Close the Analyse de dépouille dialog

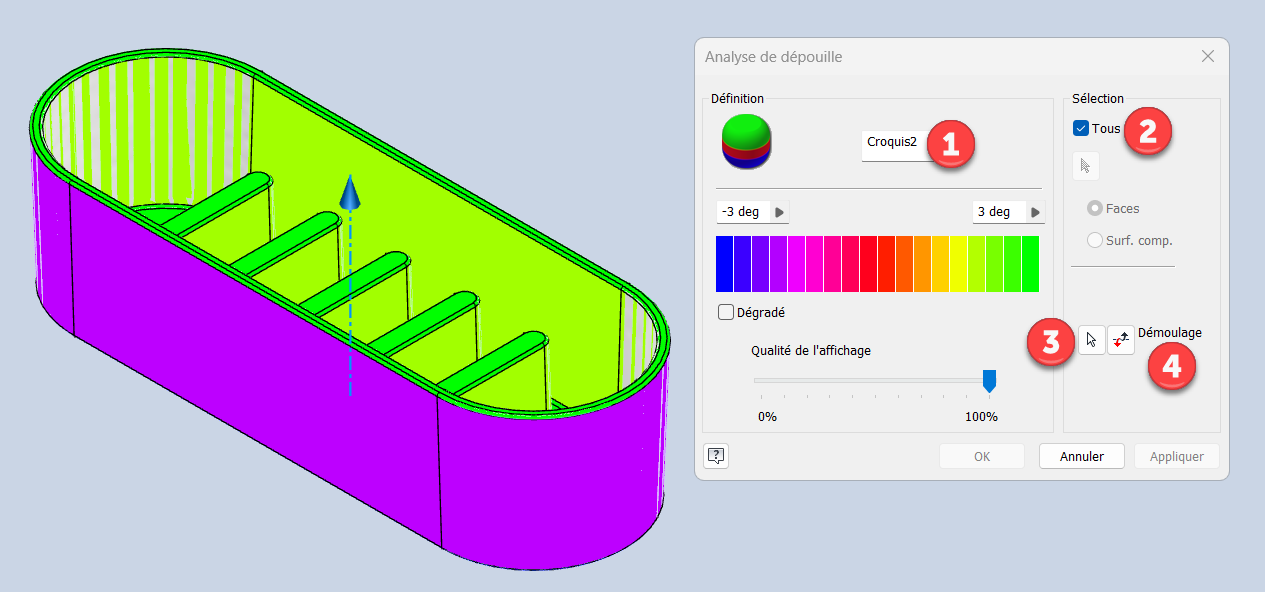[x=1208, y=57]
